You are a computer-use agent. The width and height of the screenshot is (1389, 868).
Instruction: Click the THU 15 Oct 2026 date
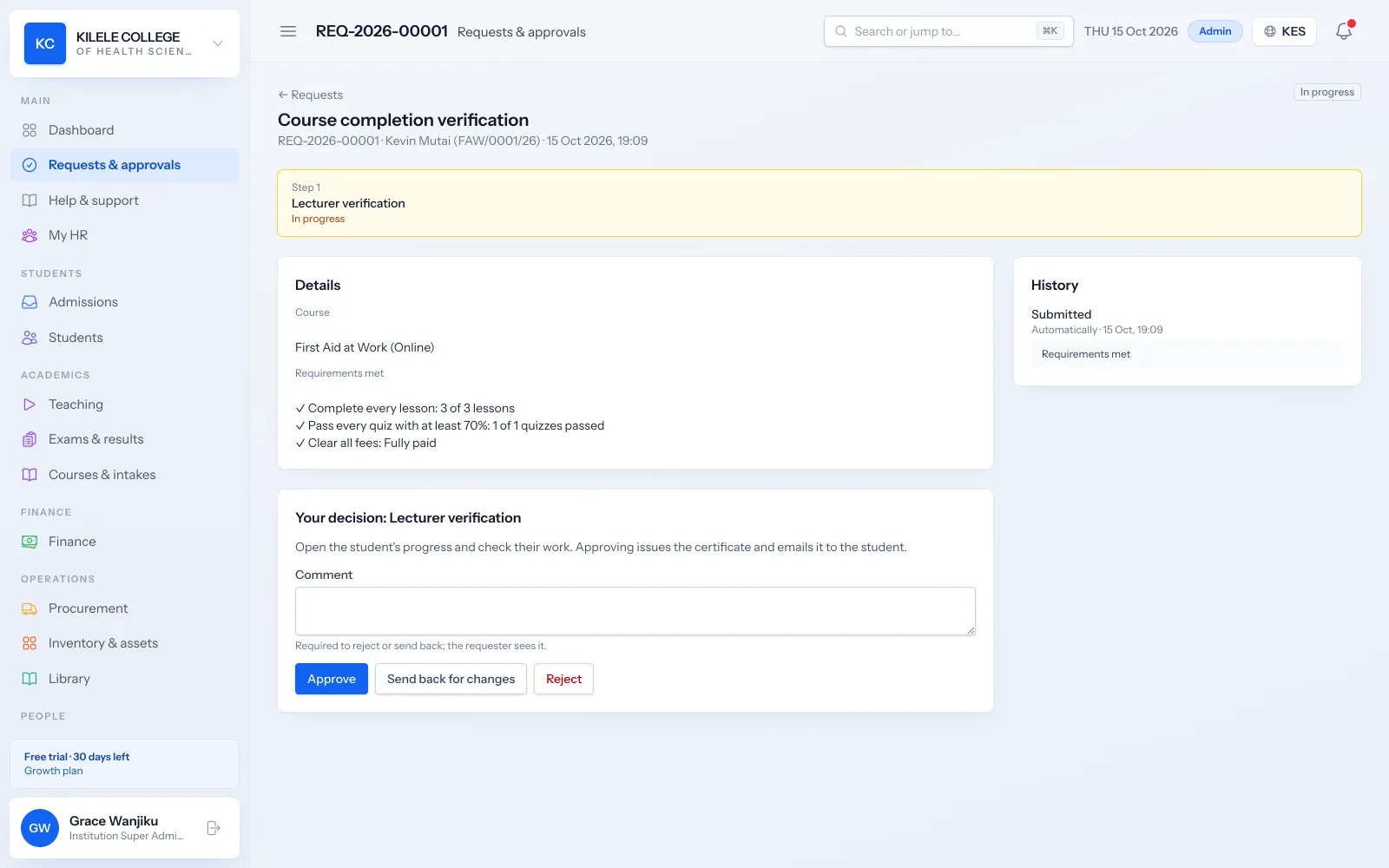tap(1130, 31)
